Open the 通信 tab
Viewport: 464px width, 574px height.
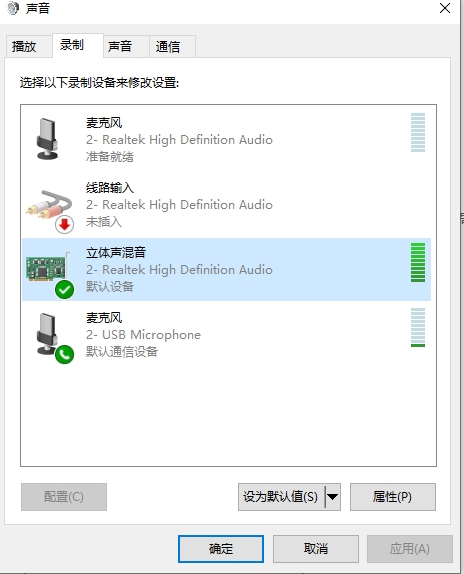coord(168,46)
